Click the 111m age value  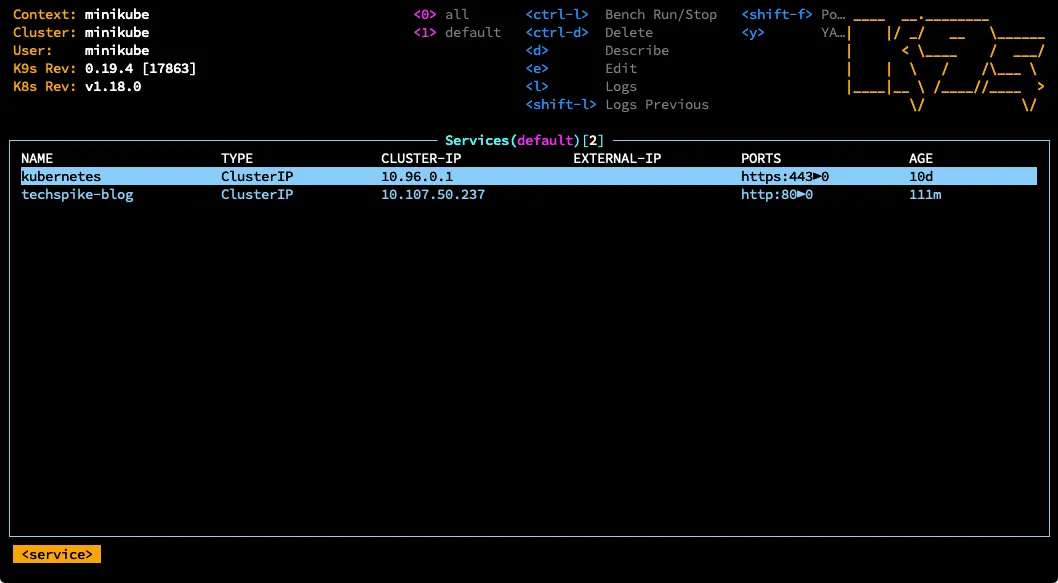point(925,195)
